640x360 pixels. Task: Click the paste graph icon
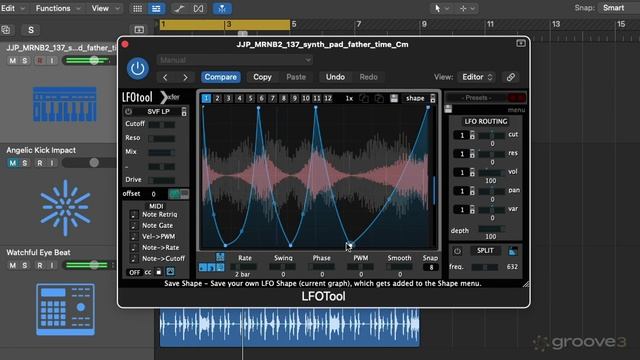[379, 98]
